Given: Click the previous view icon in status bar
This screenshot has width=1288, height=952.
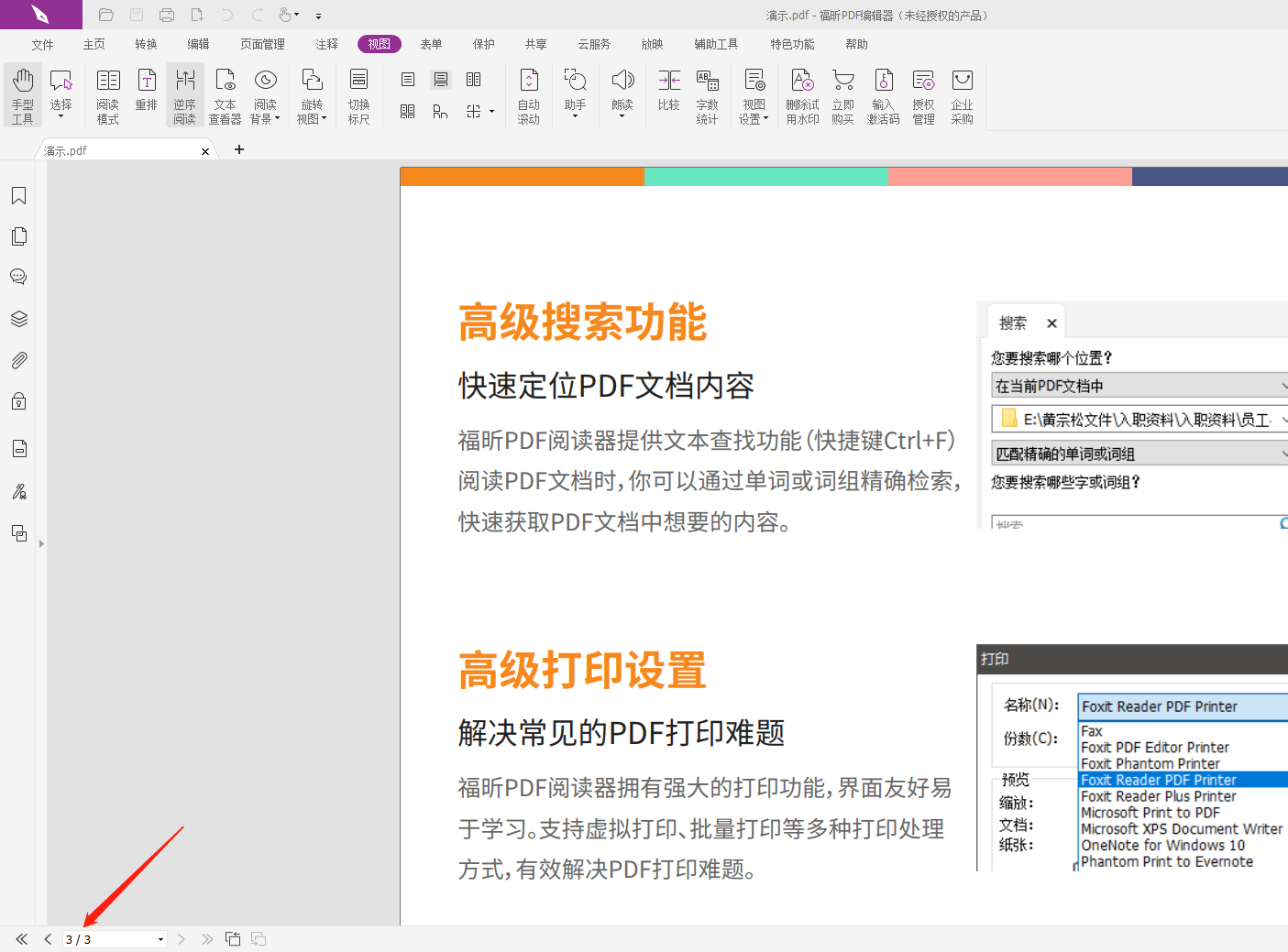Looking at the screenshot, I should (x=233, y=939).
